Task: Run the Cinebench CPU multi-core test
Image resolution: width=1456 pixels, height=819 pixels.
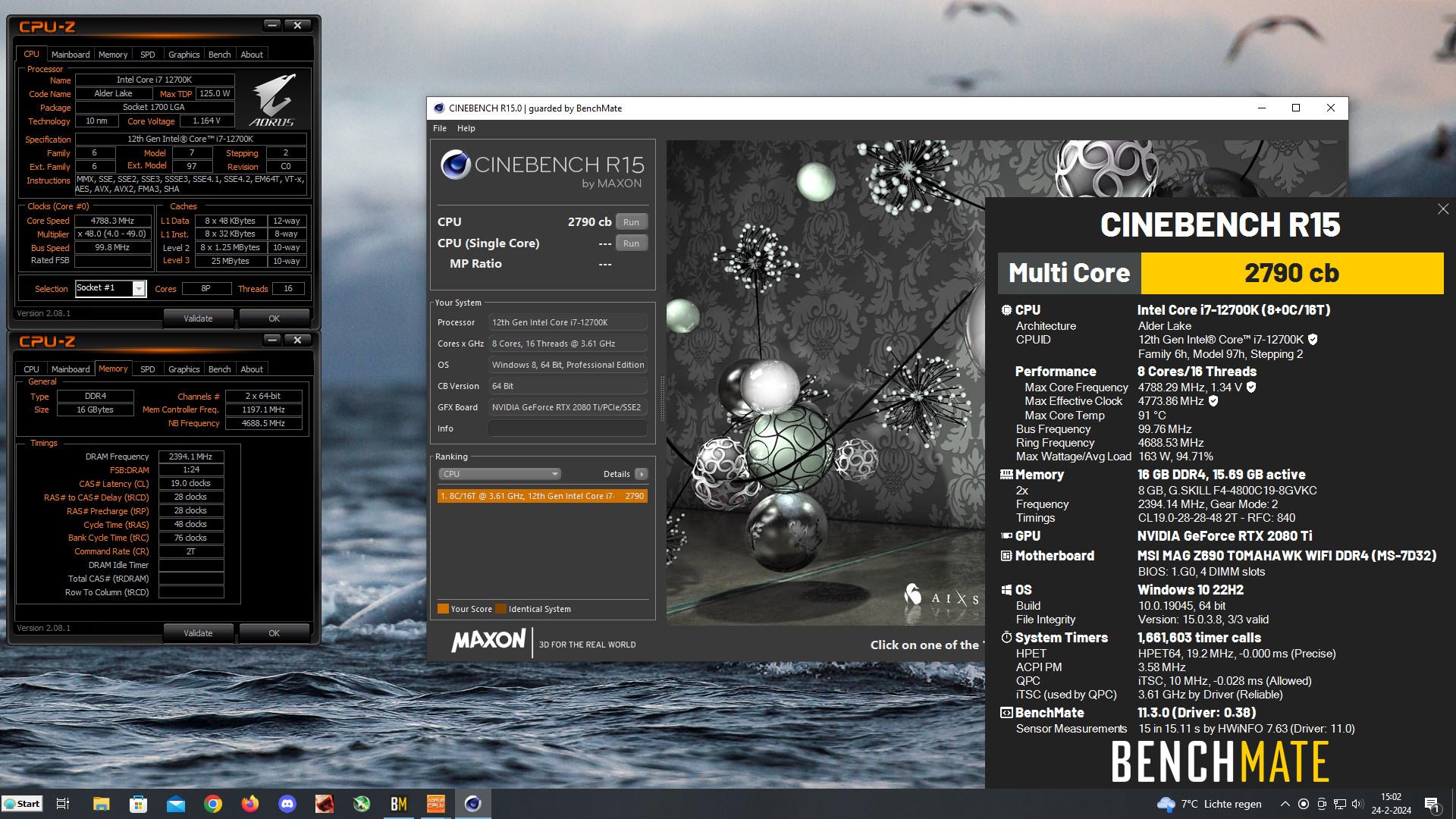Action: 631,222
